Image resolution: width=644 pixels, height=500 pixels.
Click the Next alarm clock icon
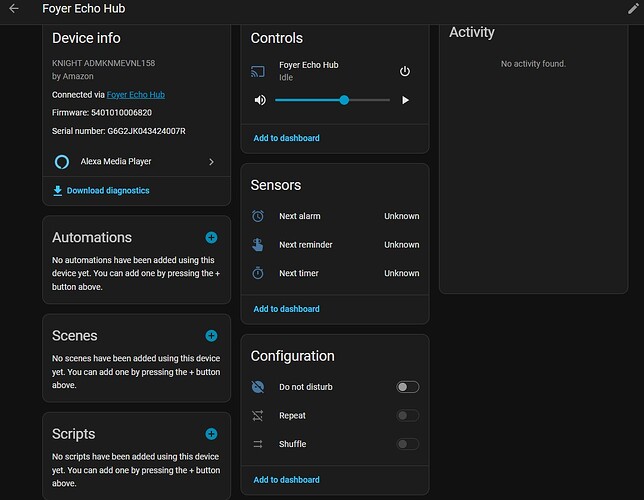(258, 216)
